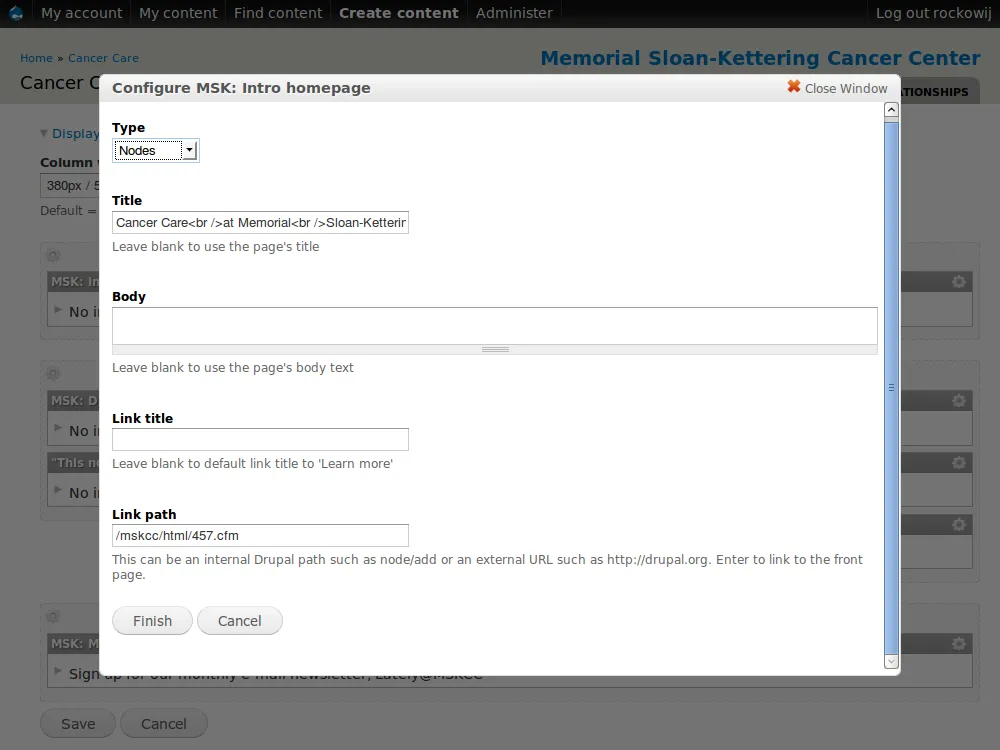The image size is (1000, 750).
Task: Click the dialog scrollbar down arrow
Action: point(892,661)
